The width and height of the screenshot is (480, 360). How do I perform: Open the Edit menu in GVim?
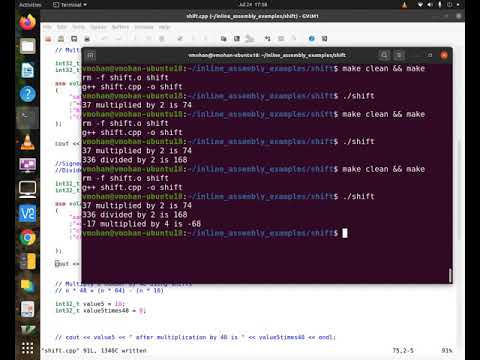pyautogui.click(x=62, y=27)
